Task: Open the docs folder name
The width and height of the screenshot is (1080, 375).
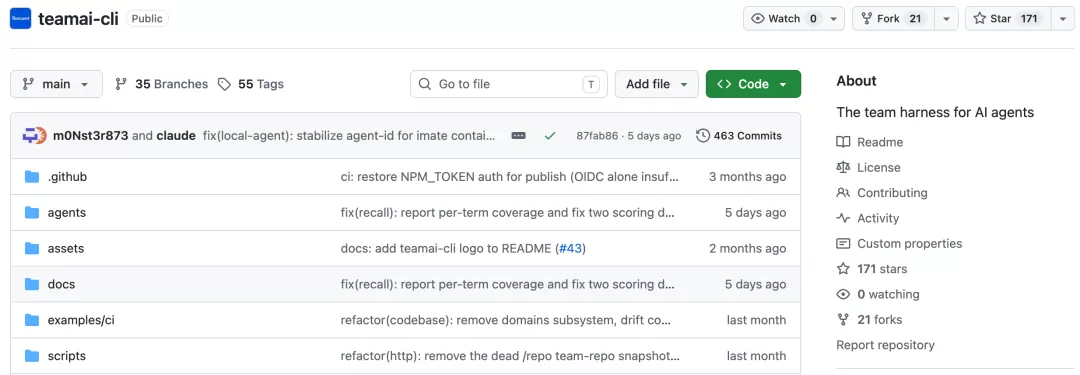Action: point(61,285)
